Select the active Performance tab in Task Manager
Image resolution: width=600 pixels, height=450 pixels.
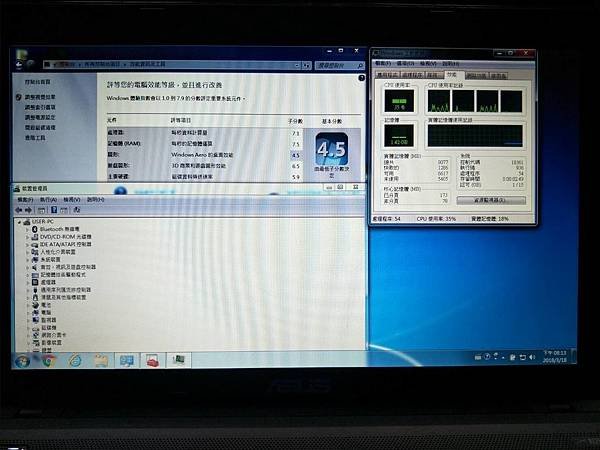[x=453, y=74]
